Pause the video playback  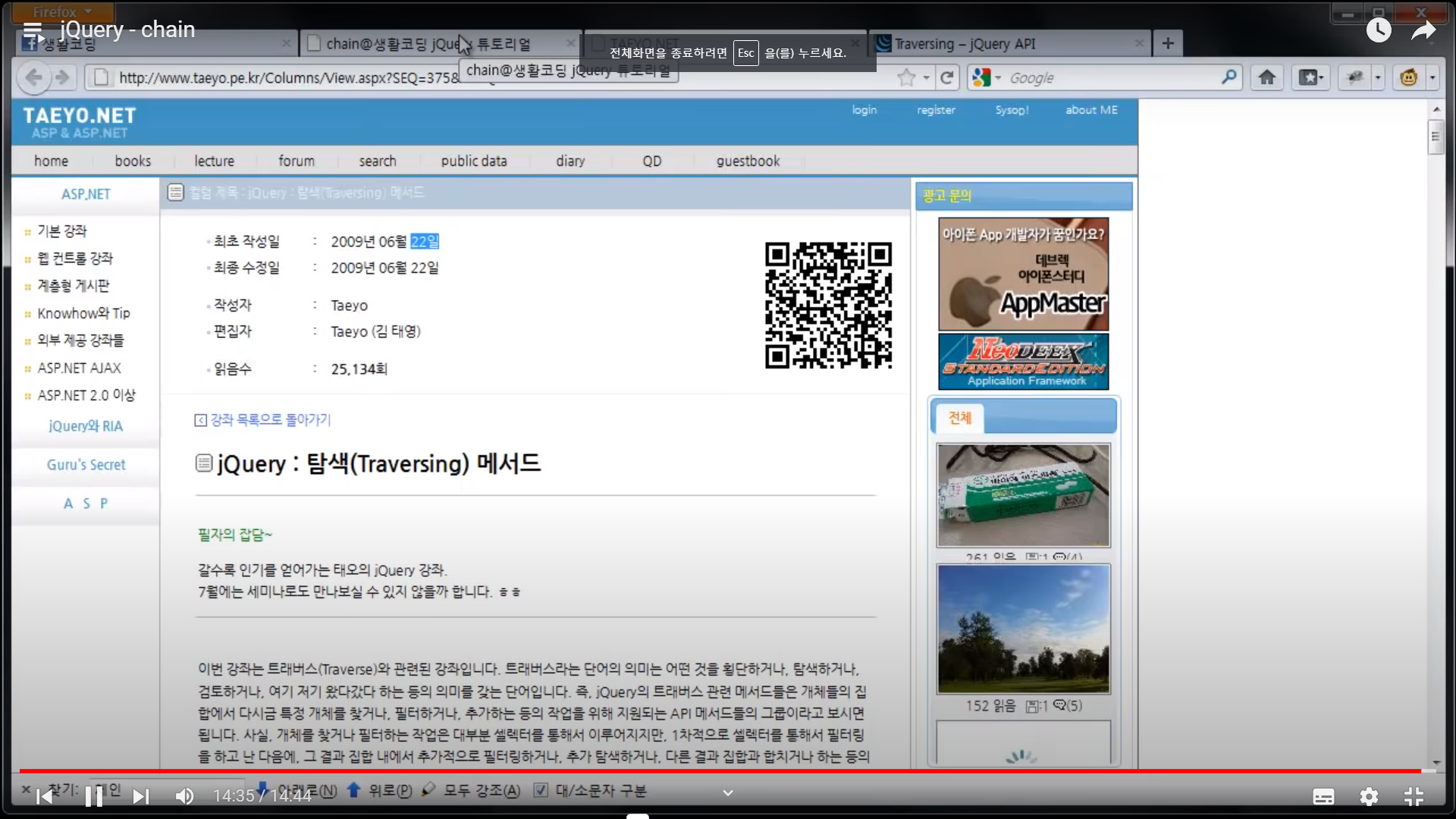pyautogui.click(x=94, y=796)
